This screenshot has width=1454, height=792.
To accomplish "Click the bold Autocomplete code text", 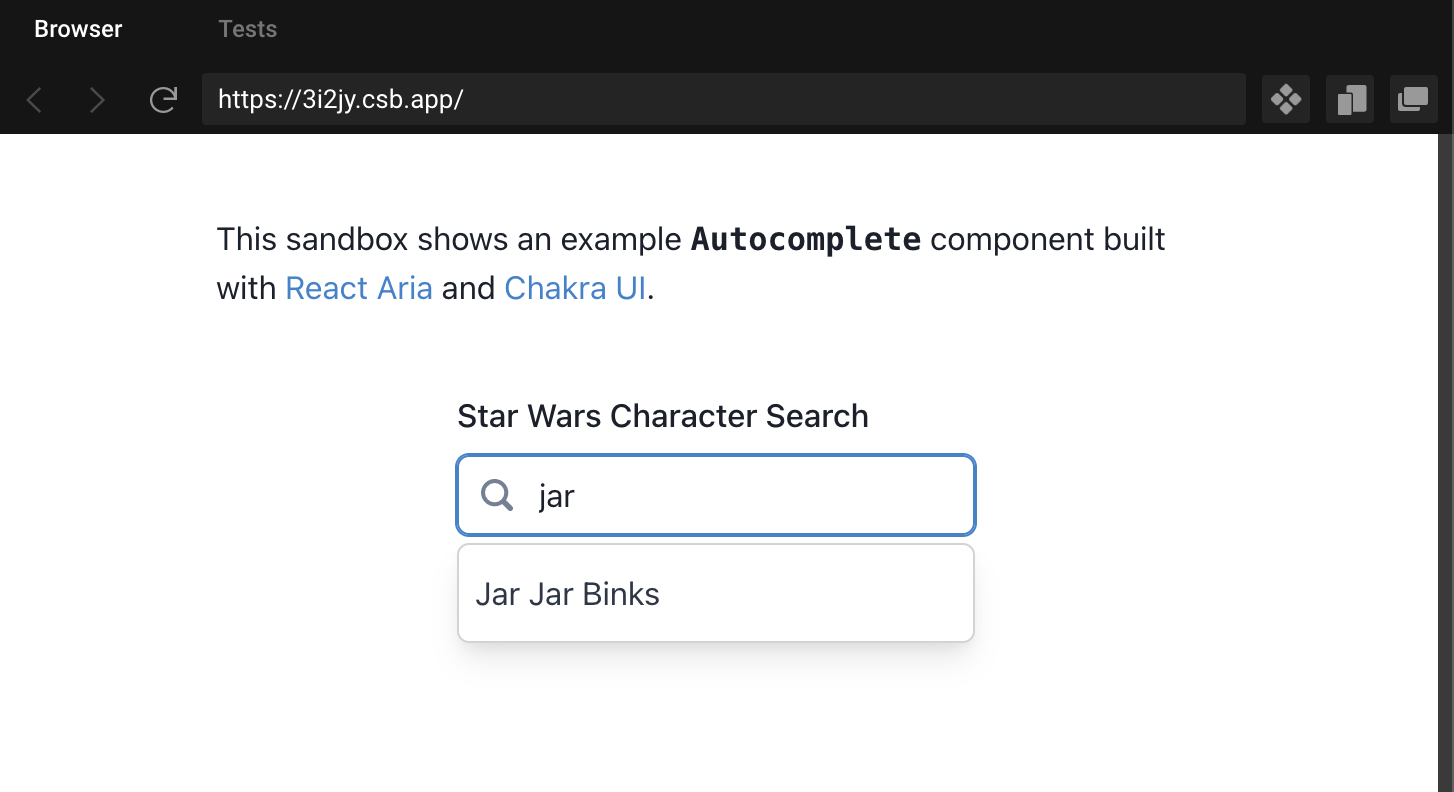I will (x=806, y=240).
